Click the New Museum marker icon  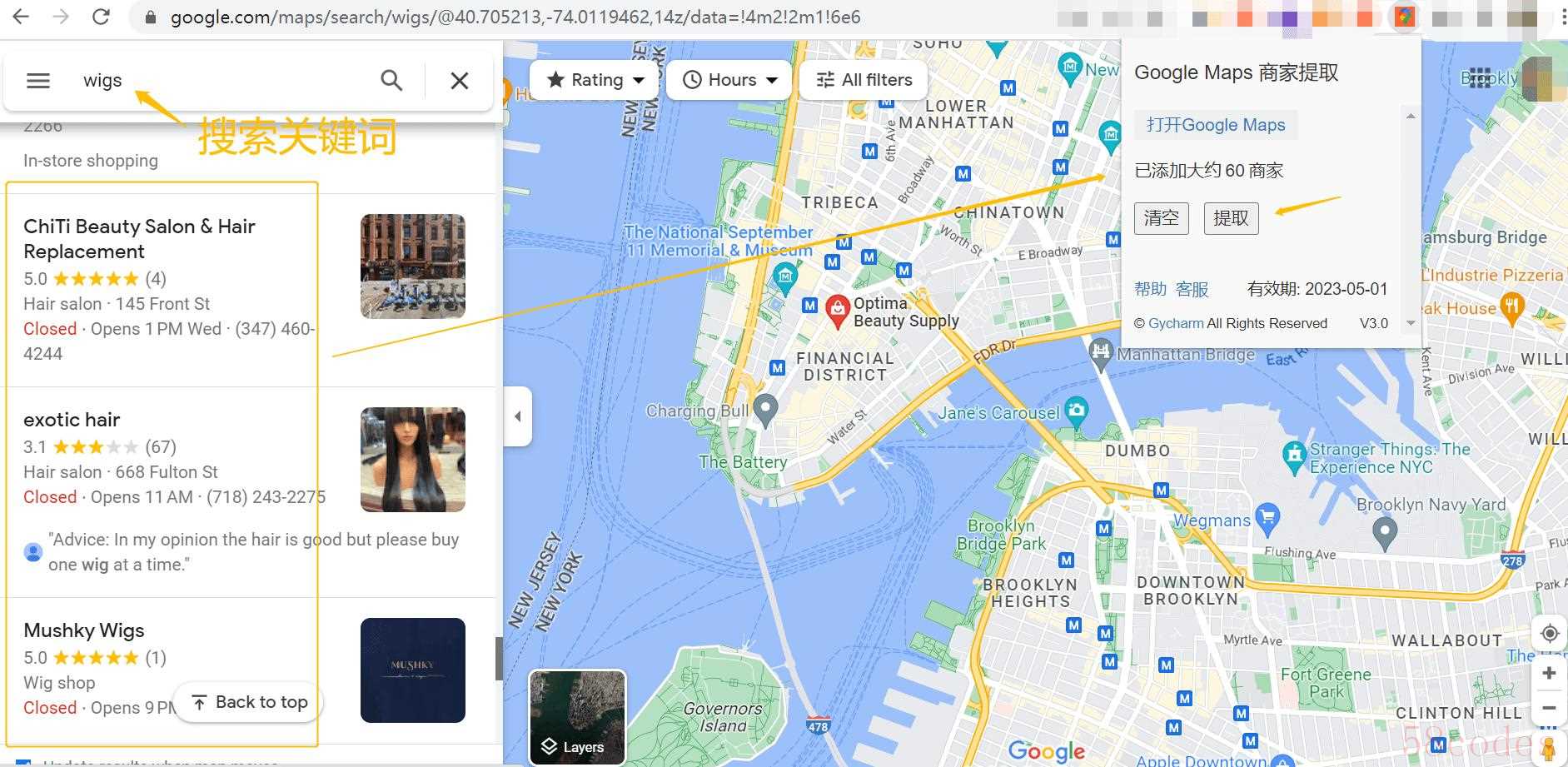[1070, 68]
